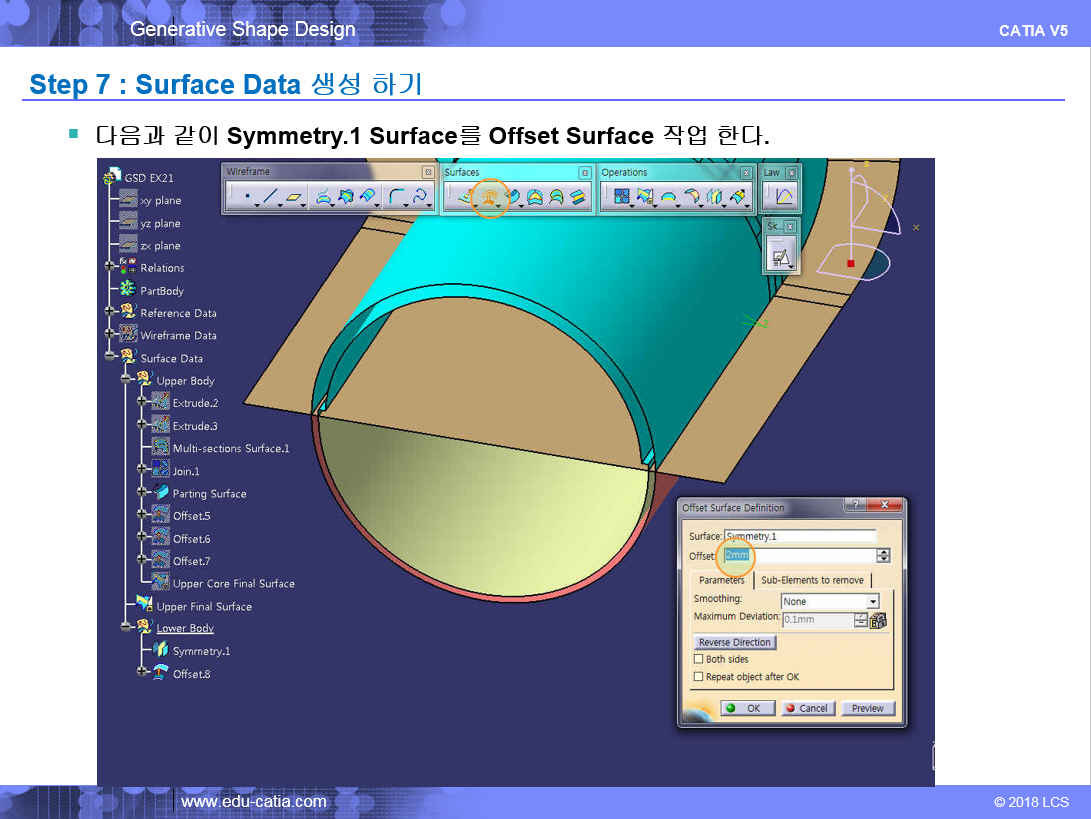Click the Join tool in Operations toolbar
This screenshot has width=1091, height=819.
click(x=621, y=197)
